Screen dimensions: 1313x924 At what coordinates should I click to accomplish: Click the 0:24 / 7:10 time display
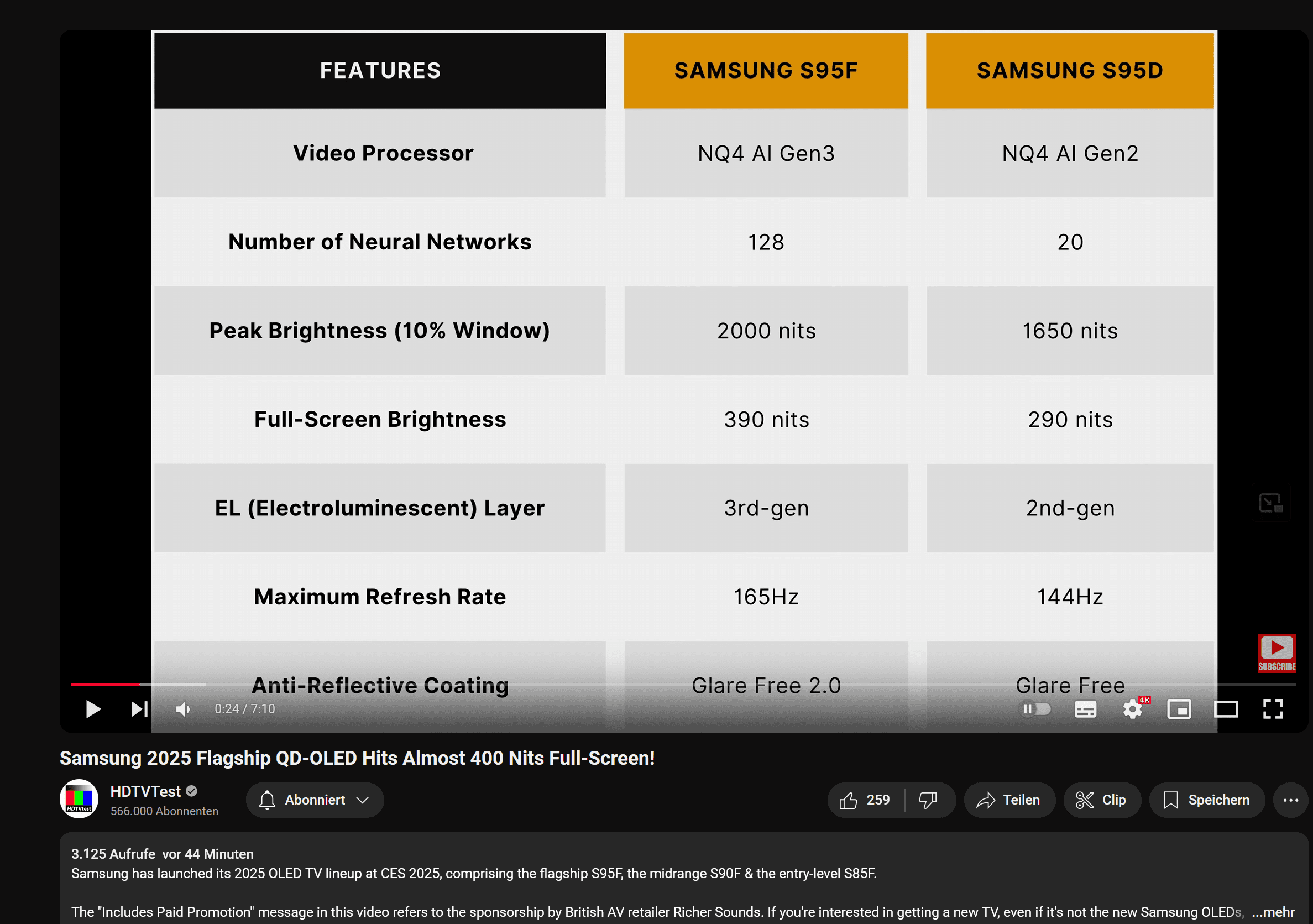[x=245, y=709]
